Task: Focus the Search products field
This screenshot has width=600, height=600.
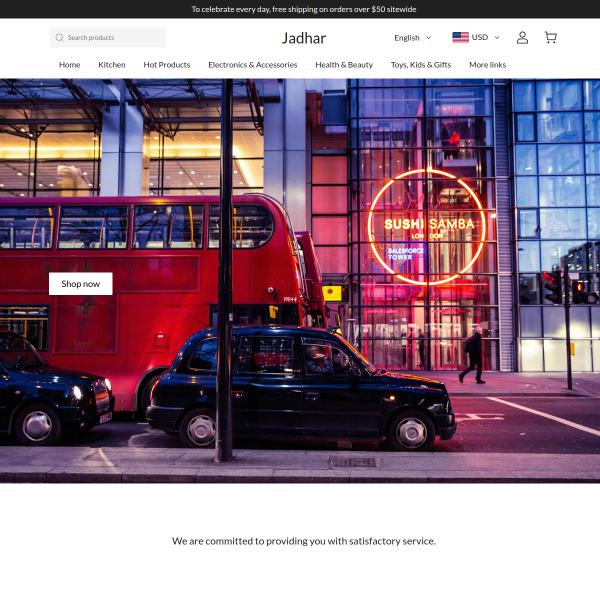Action: (108, 38)
